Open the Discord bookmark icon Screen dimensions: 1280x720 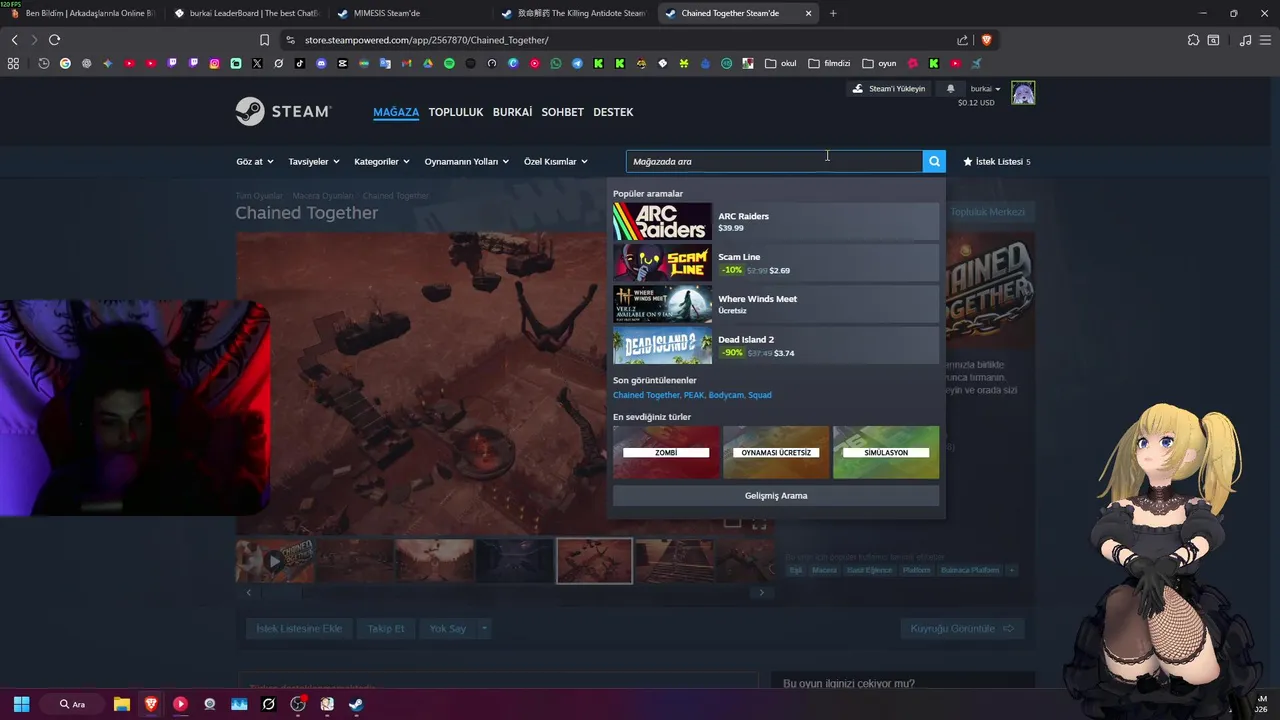tap(321, 63)
